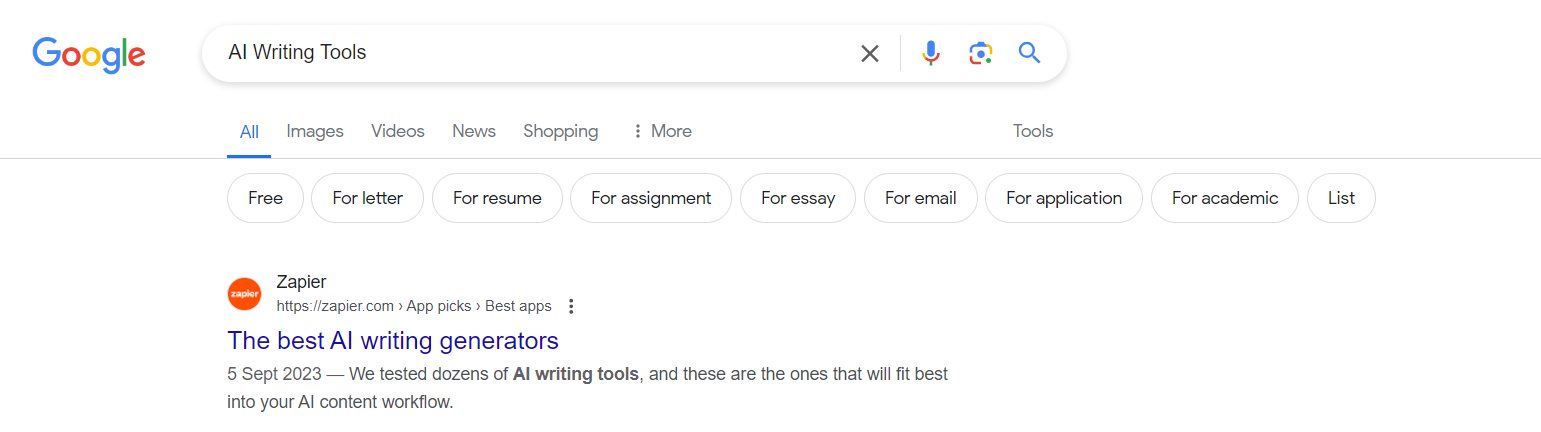The height and width of the screenshot is (432, 1541).
Task: Select the List filter chip
Action: 1341,198
